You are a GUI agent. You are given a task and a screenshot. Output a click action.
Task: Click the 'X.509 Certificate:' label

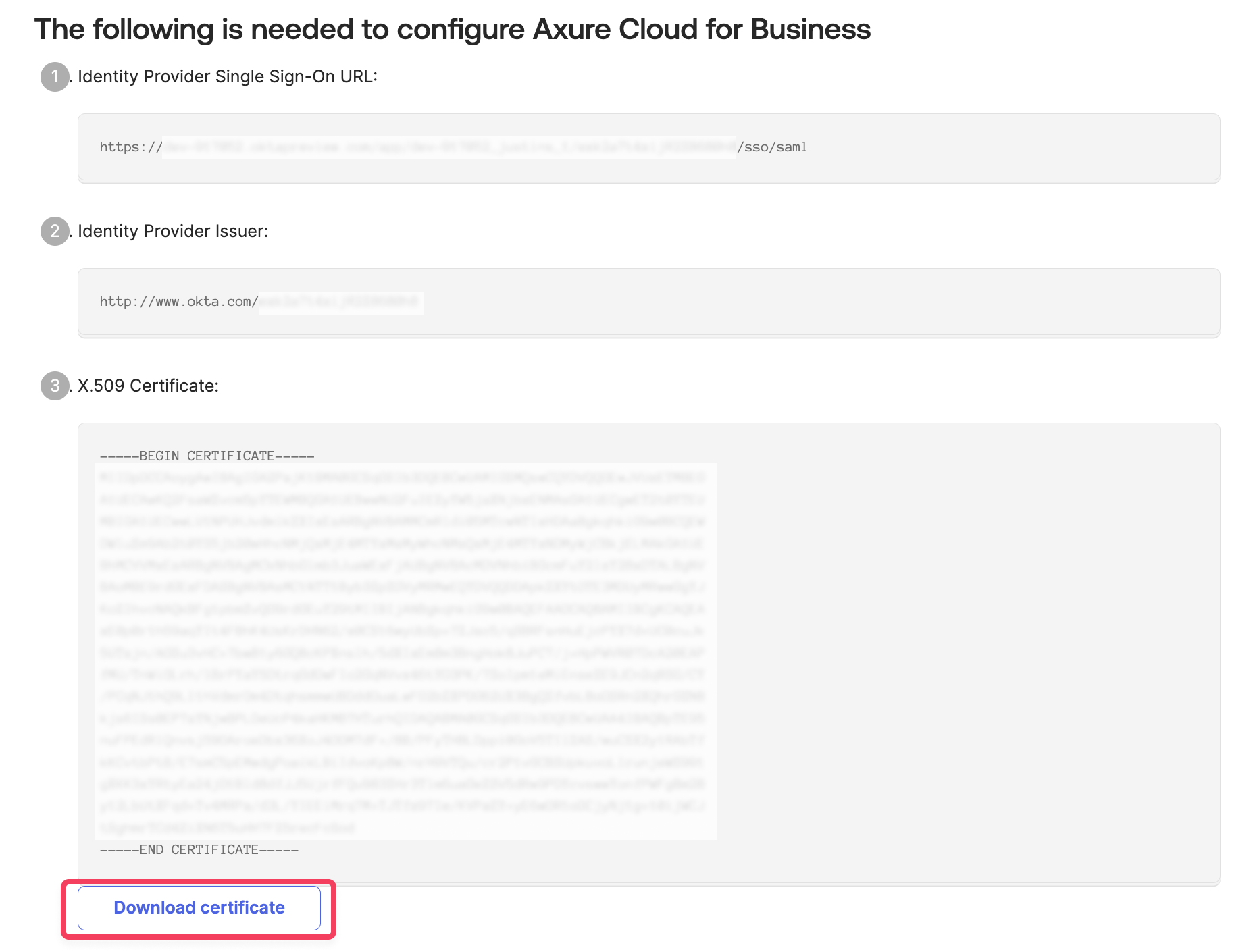[x=148, y=386]
